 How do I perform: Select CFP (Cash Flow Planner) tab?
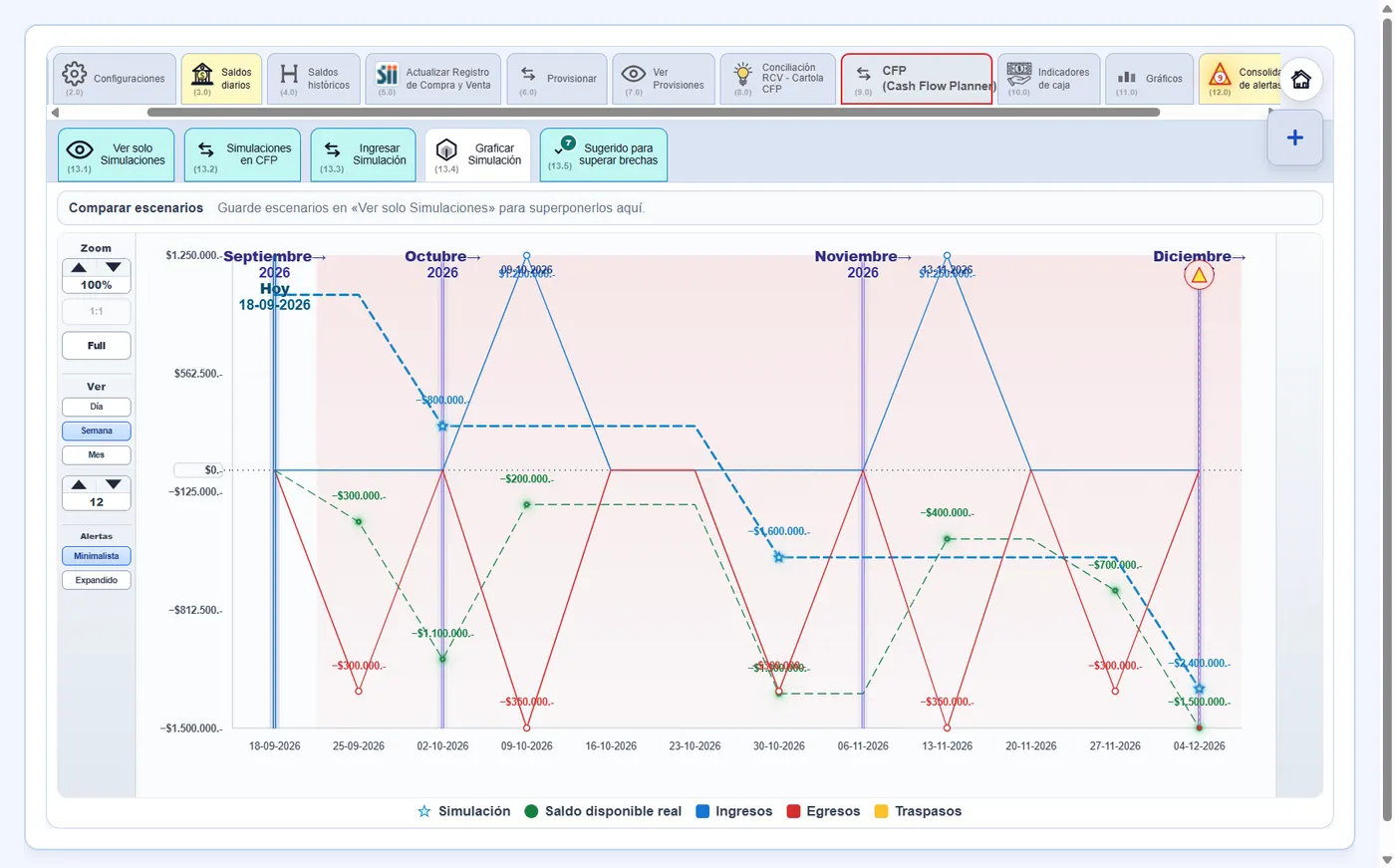917,79
